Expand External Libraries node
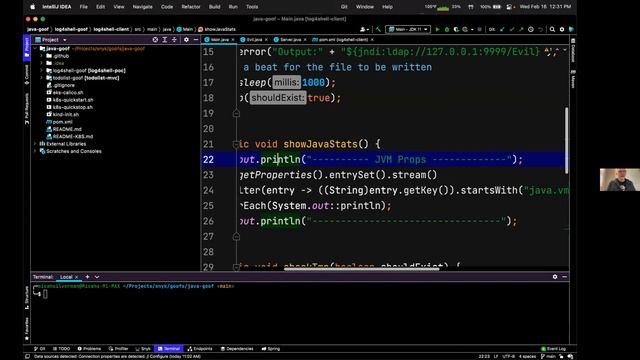The image size is (640, 360). click(x=35, y=144)
